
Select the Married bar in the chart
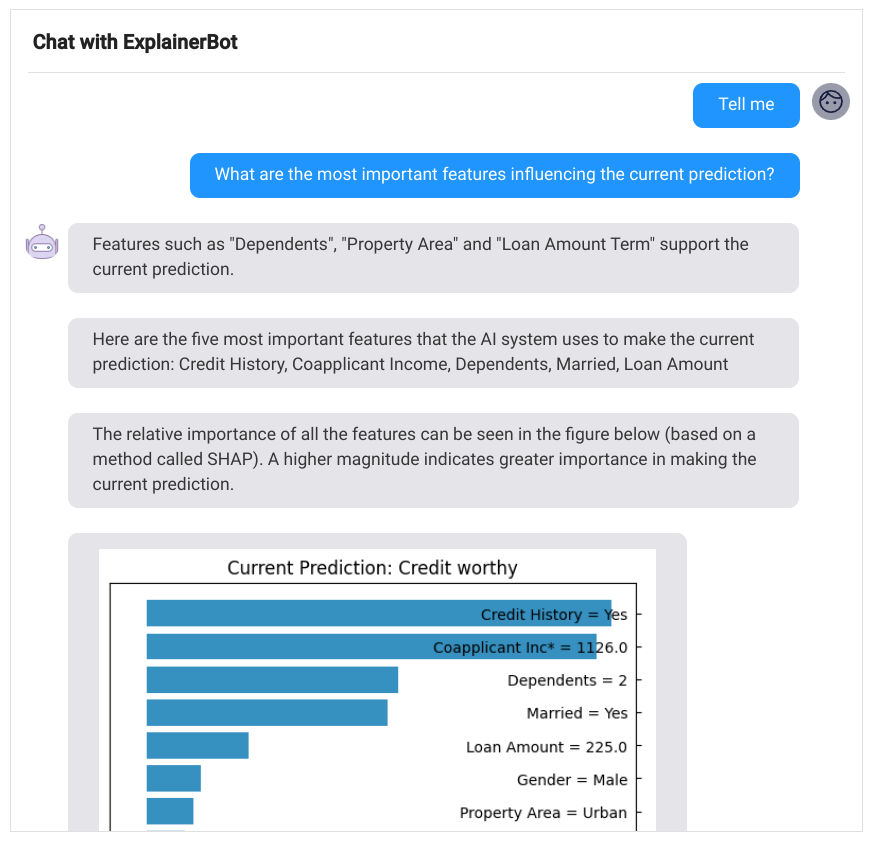[266, 713]
